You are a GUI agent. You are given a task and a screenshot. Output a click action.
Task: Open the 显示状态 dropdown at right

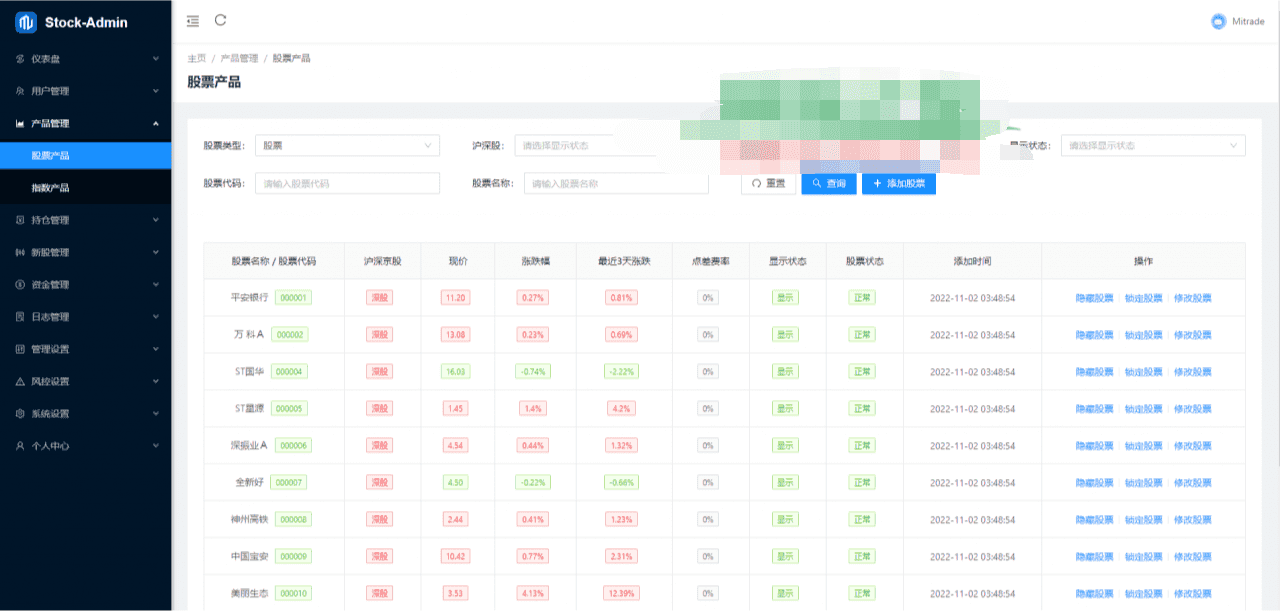1153,146
